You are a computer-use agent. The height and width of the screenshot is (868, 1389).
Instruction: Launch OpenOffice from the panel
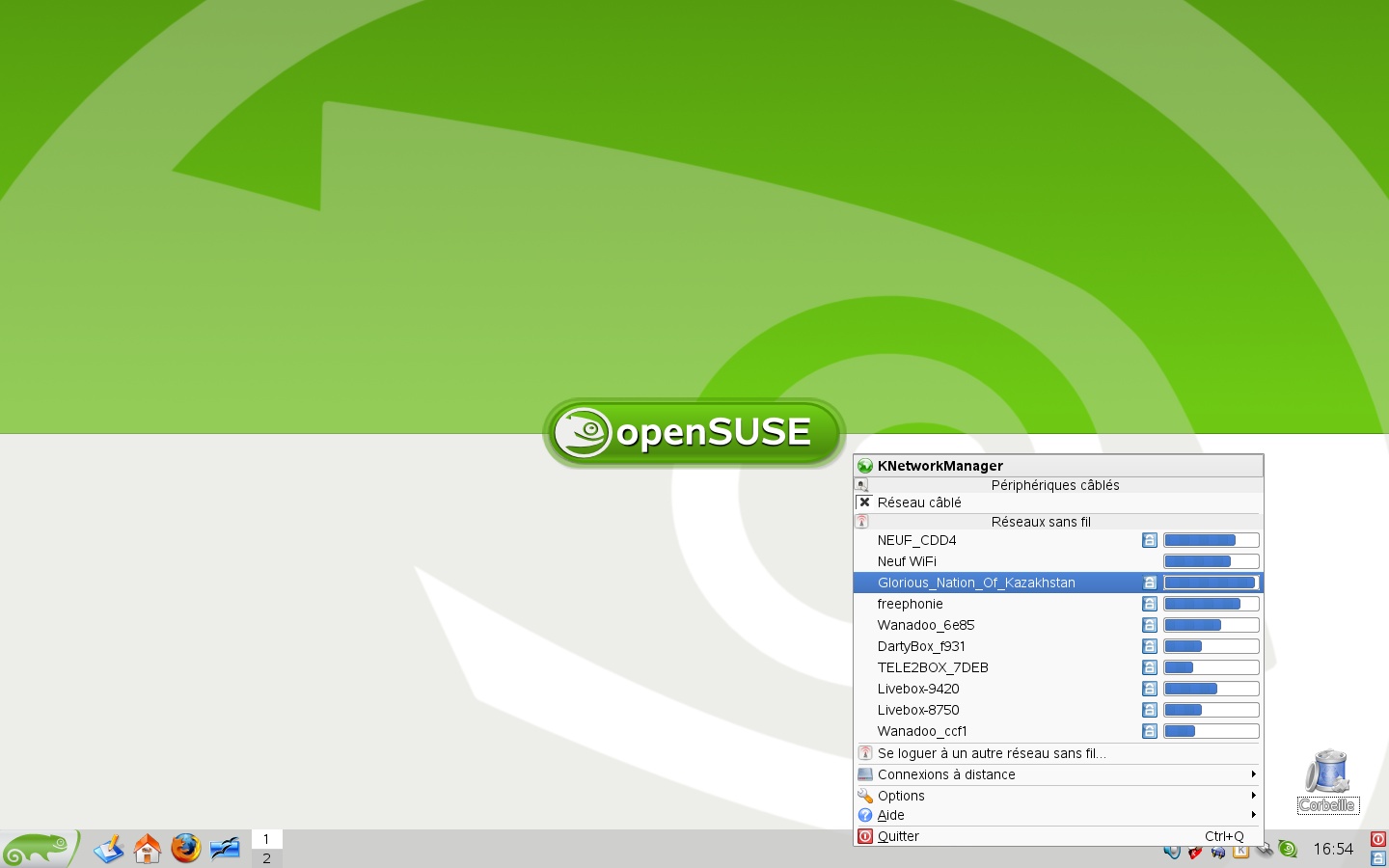[225, 849]
